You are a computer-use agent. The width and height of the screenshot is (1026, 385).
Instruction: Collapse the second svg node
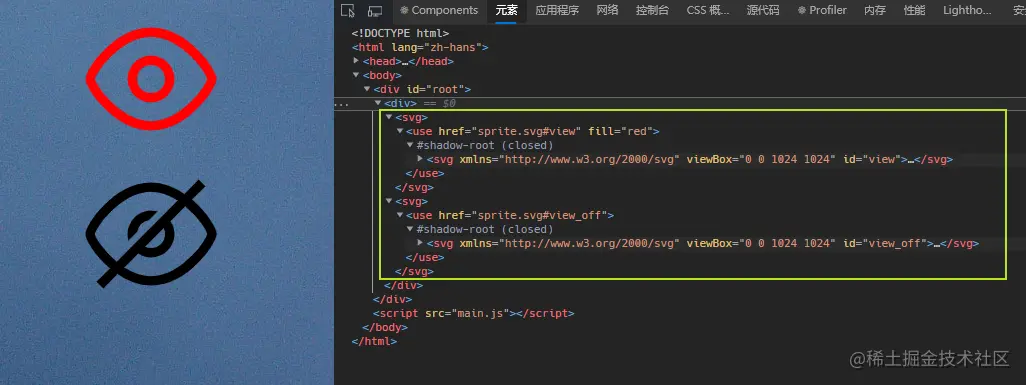pyautogui.click(x=389, y=201)
